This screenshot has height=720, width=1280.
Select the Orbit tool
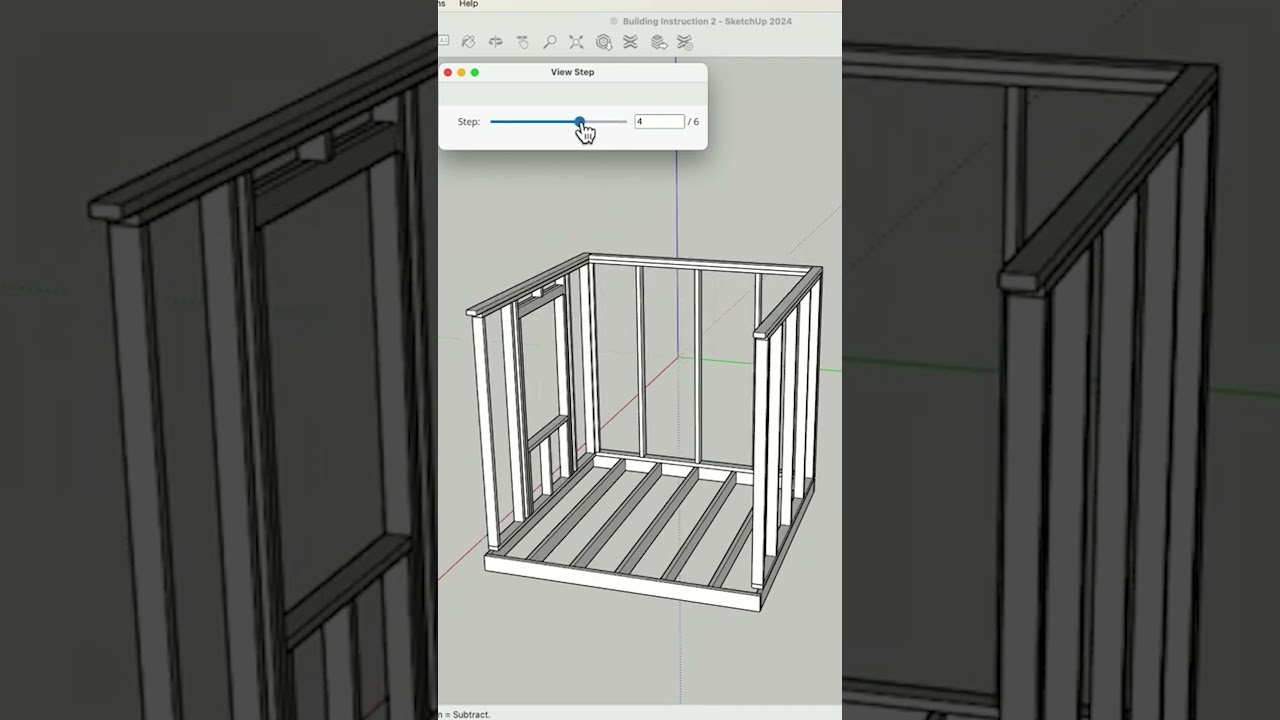(x=468, y=42)
